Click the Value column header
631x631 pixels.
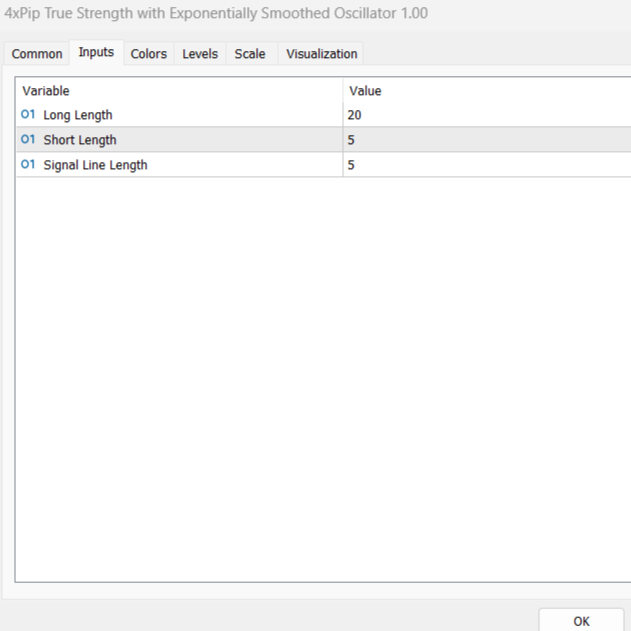pyautogui.click(x=365, y=91)
